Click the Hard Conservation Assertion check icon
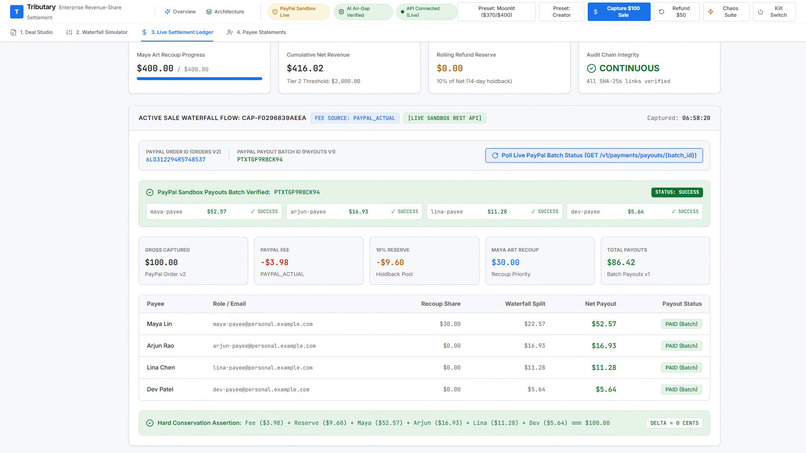This screenshot has width=806, height=453. tap(150, 423)
